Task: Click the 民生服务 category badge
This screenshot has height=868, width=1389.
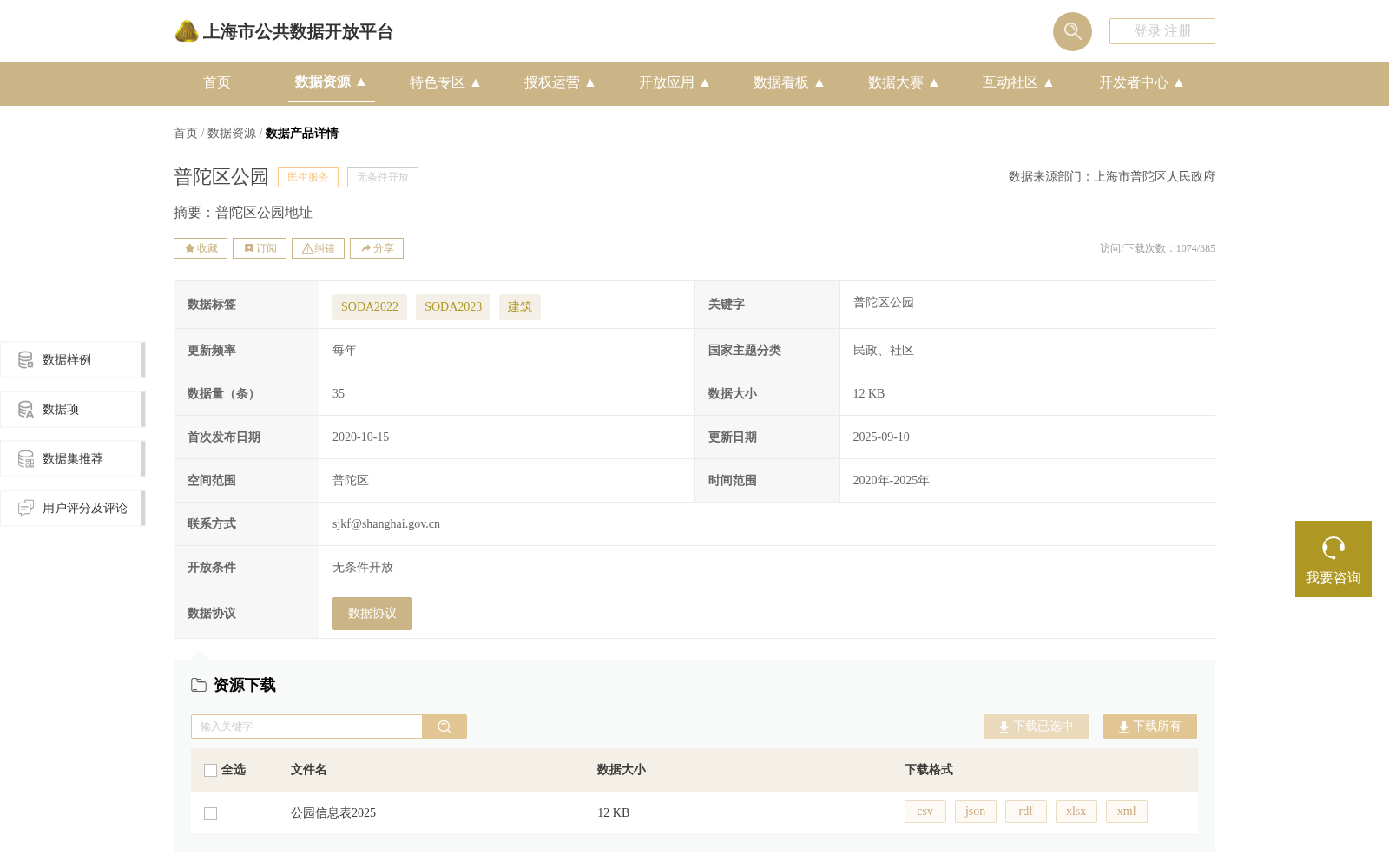Action: pos(308,177)
